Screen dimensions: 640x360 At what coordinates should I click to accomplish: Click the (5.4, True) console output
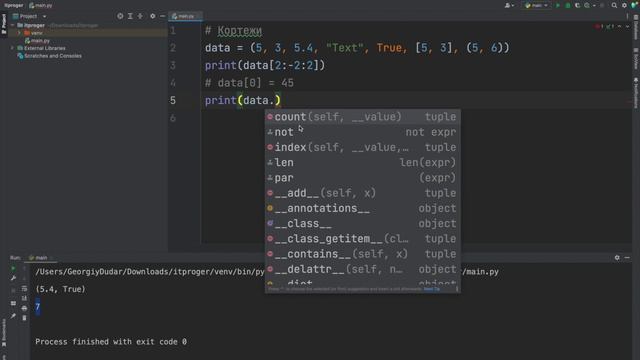(60, 289)
